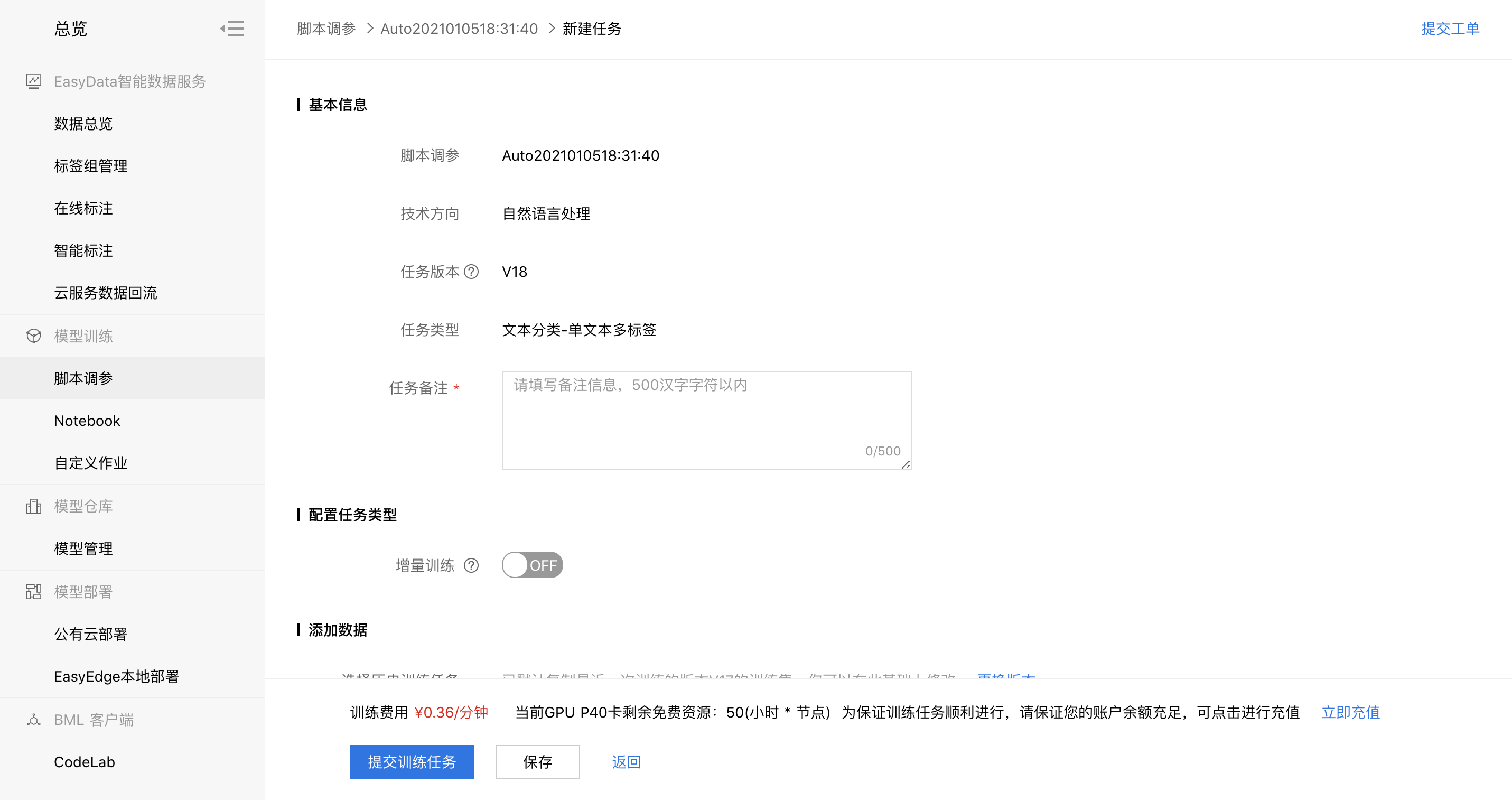1512x801 pixels.
Task: Click the 自然语言处理 value text
Action: tap(546, 213)
